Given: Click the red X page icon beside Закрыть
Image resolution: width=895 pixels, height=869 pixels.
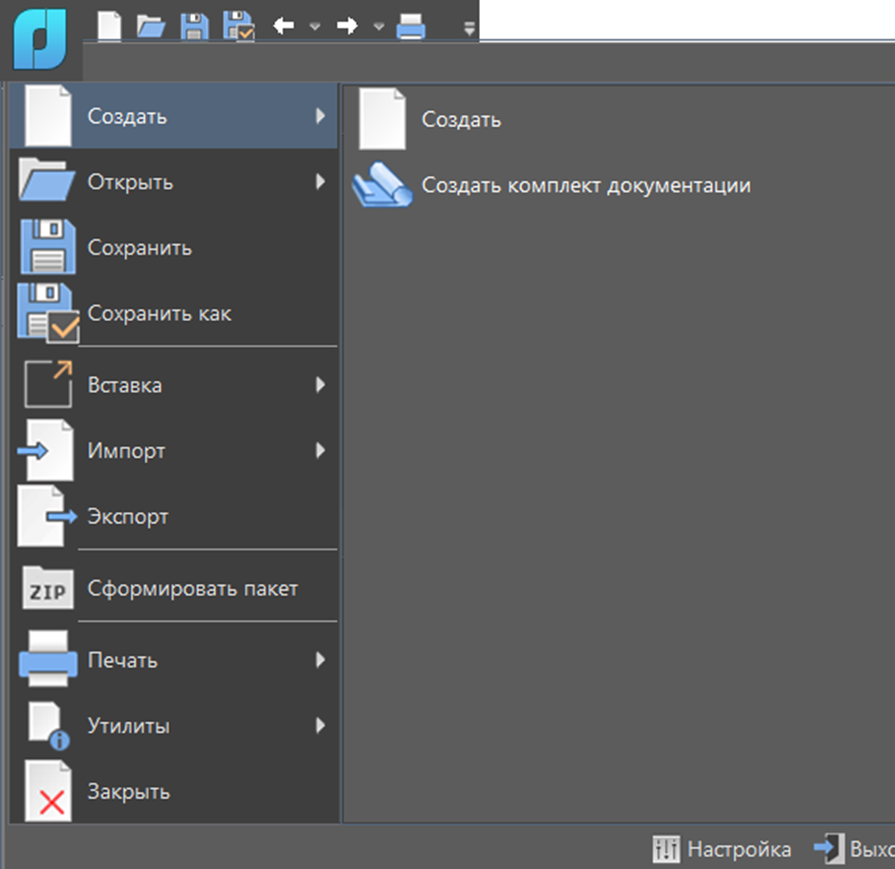Looking at the screenshot, I should point(48,791).
